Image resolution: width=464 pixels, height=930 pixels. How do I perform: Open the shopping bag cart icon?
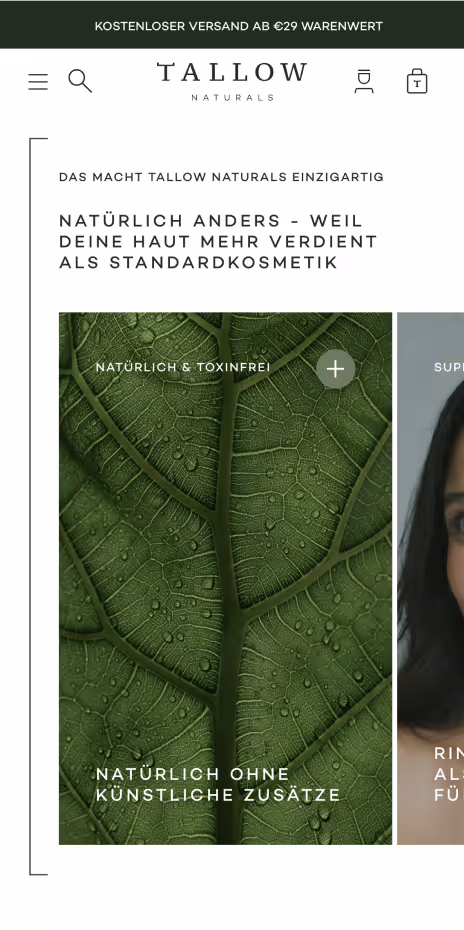click(x=417, y=81)
